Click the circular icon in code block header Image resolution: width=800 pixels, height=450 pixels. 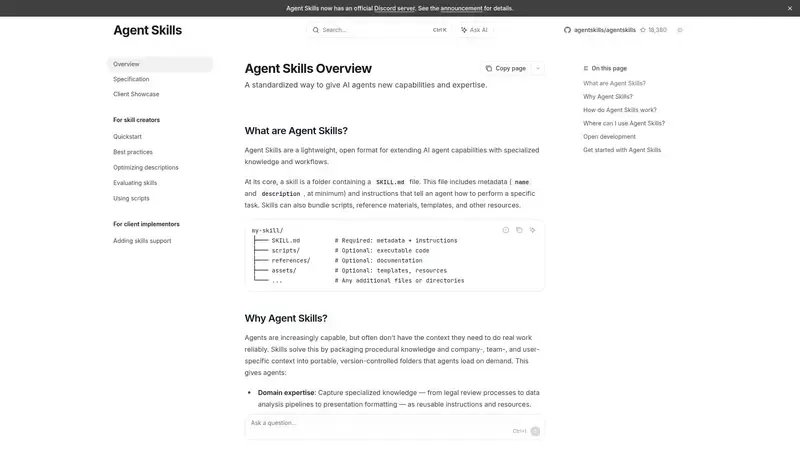tap(506, 230)
